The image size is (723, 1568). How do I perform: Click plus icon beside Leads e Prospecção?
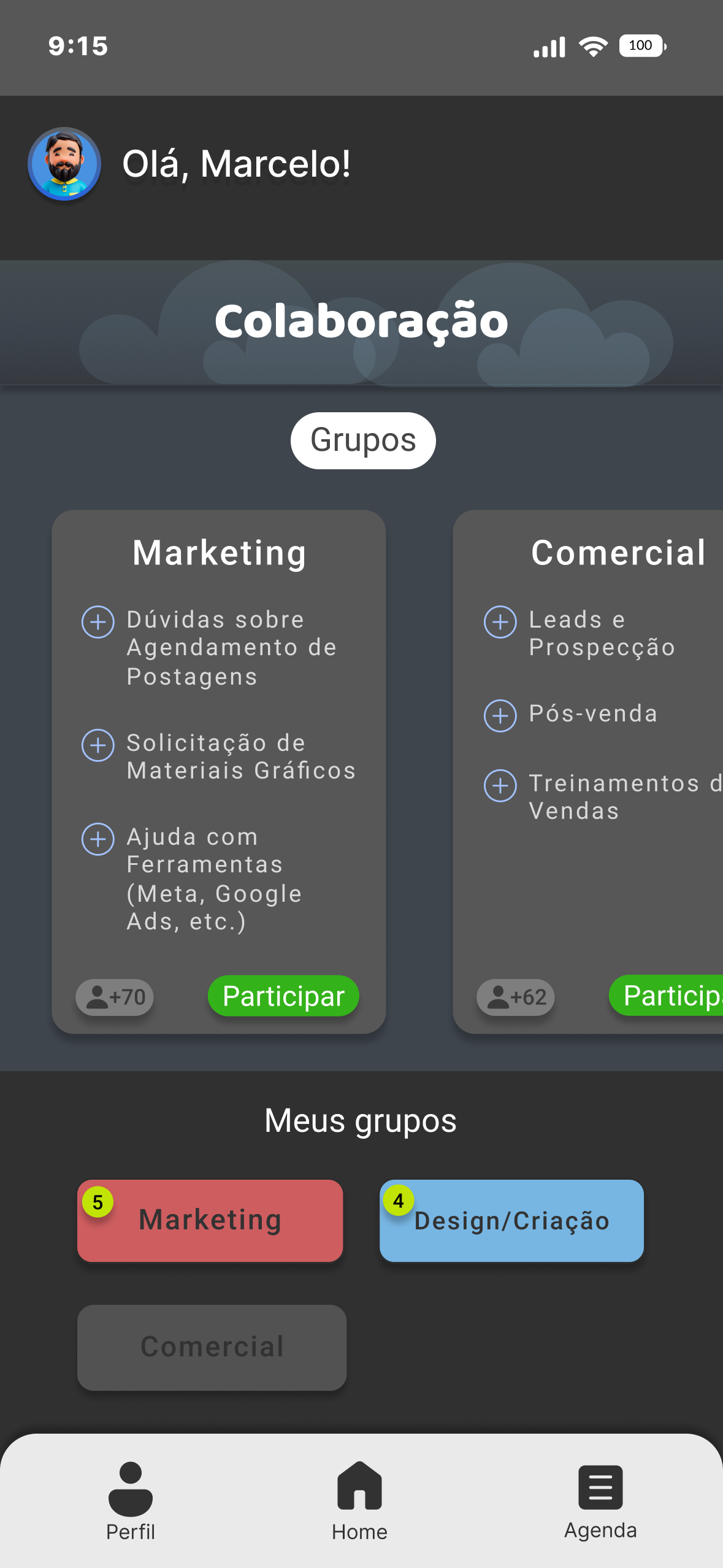pyautogui.click(x=500, y=622)
